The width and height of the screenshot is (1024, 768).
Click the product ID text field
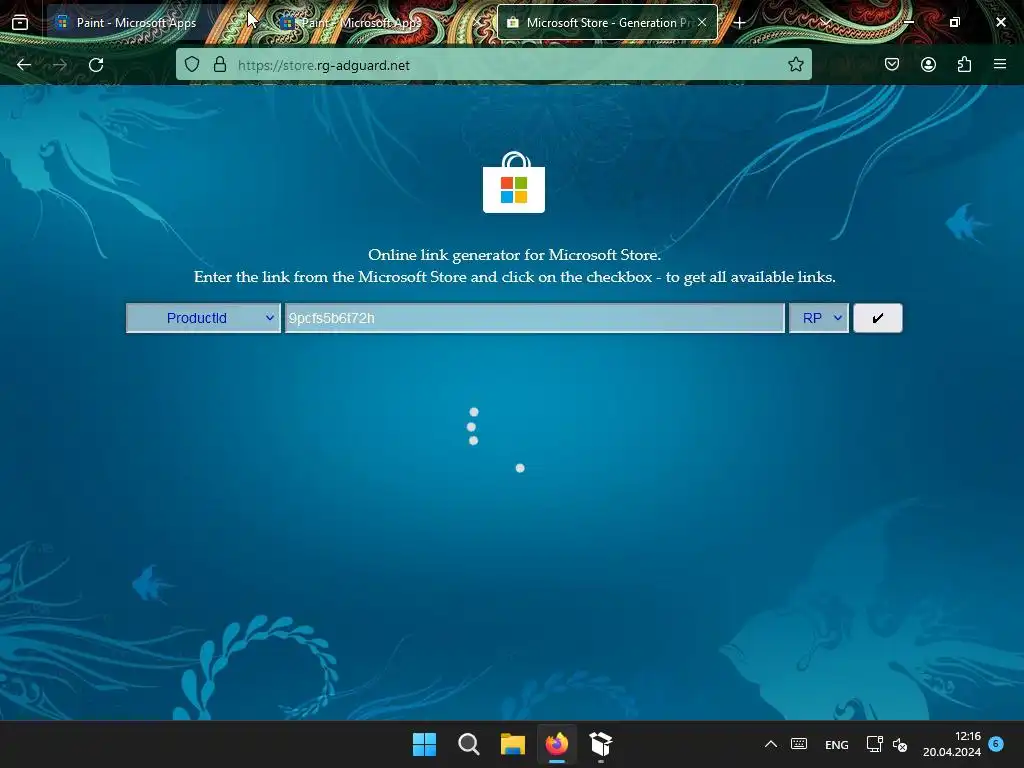(534, 318)
